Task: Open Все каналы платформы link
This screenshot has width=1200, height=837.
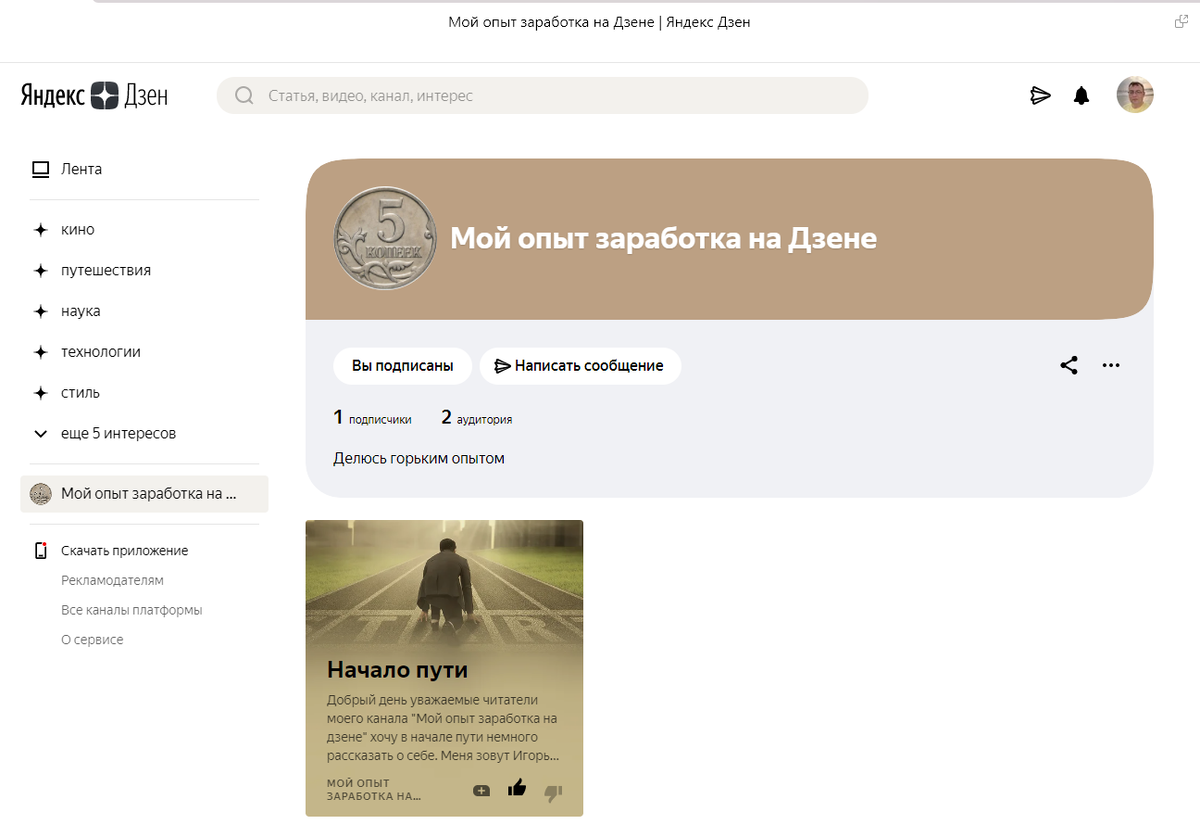Action: tap(131, 610)
